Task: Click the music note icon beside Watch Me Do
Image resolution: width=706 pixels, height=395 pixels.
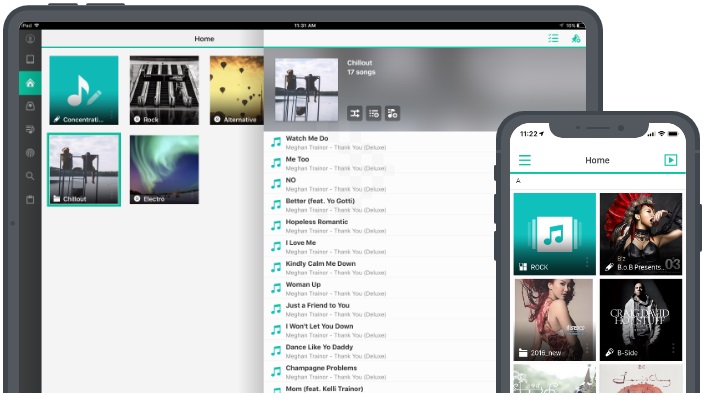Action: pyautogui.click(x=276, y=142)
